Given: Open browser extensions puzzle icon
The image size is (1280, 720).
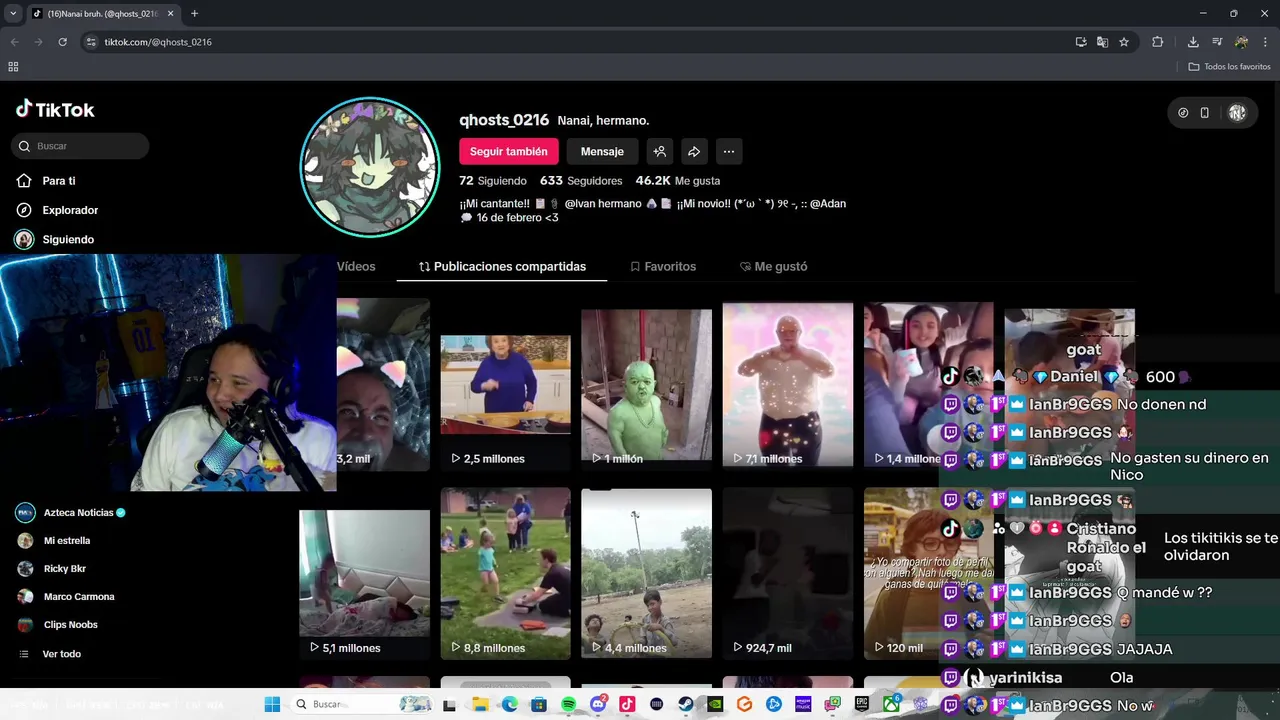Looking at the screenshot, I should coord(1158,42).
